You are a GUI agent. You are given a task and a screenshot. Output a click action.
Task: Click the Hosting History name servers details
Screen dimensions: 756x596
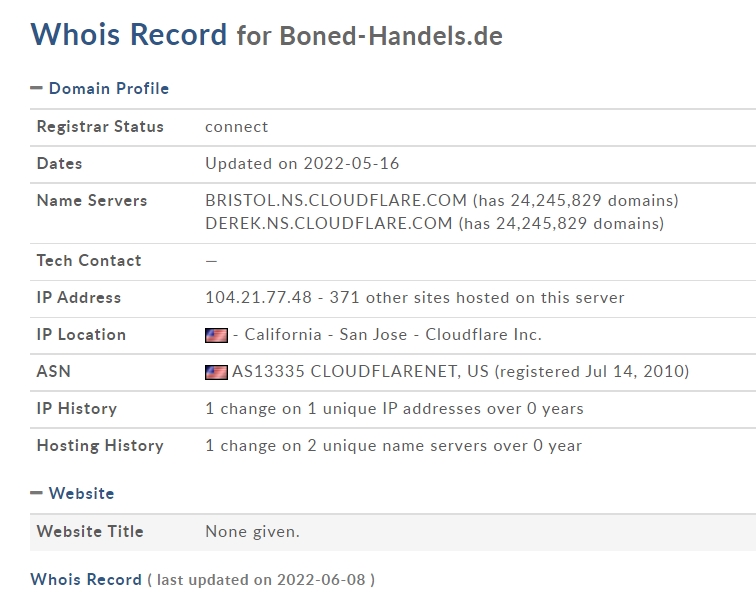tap(393, 445)
